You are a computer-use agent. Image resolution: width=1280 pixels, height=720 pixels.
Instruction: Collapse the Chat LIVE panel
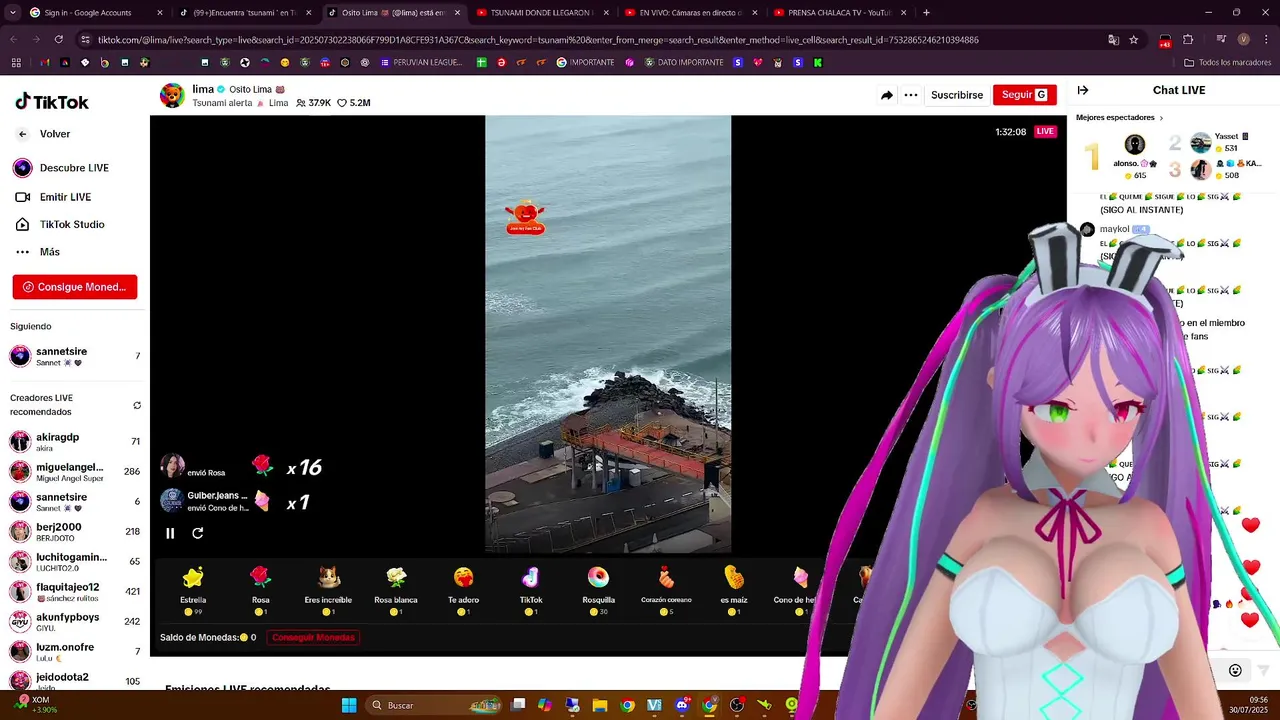click(1083, 90)
